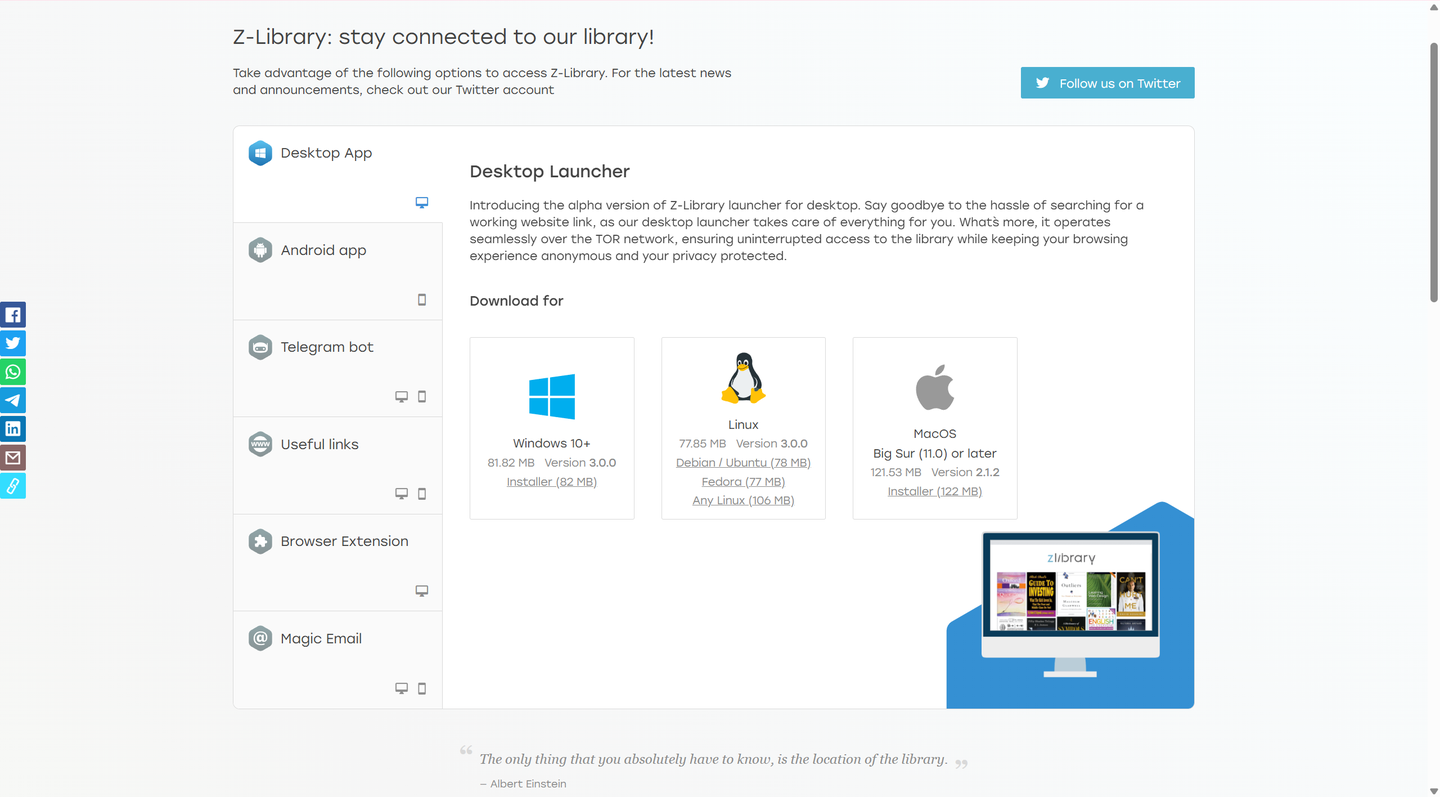The image size is (1440, 797).
Task: Click the page's vertical scrollbar thumb
Action: pyautogui.click(x=1434, y=170)
